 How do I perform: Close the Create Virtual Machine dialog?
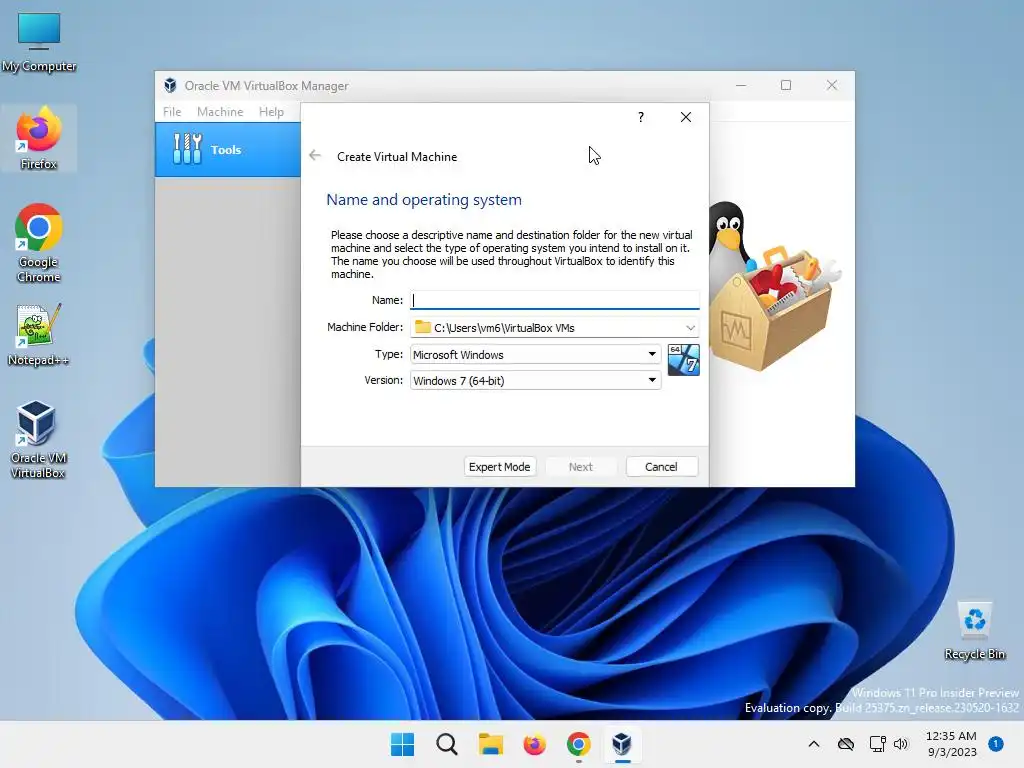tap(686, 117)
